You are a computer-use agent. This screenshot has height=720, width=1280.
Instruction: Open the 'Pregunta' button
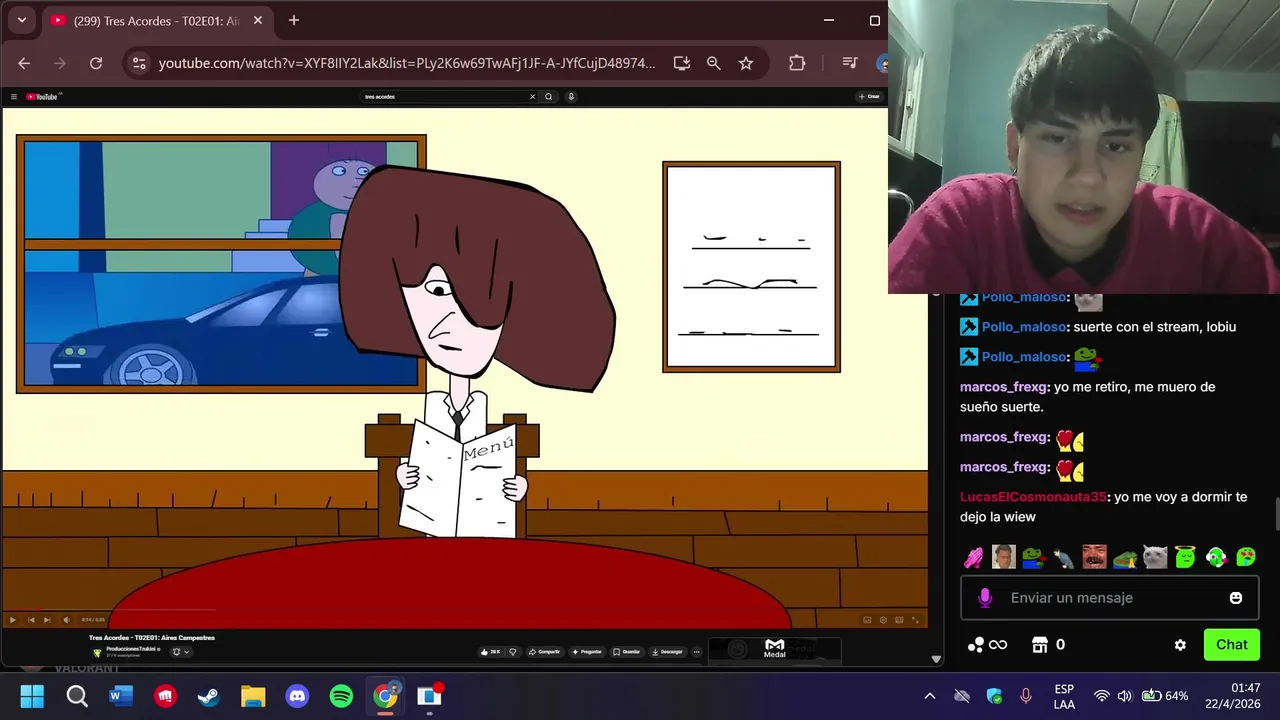coord(587,652)
